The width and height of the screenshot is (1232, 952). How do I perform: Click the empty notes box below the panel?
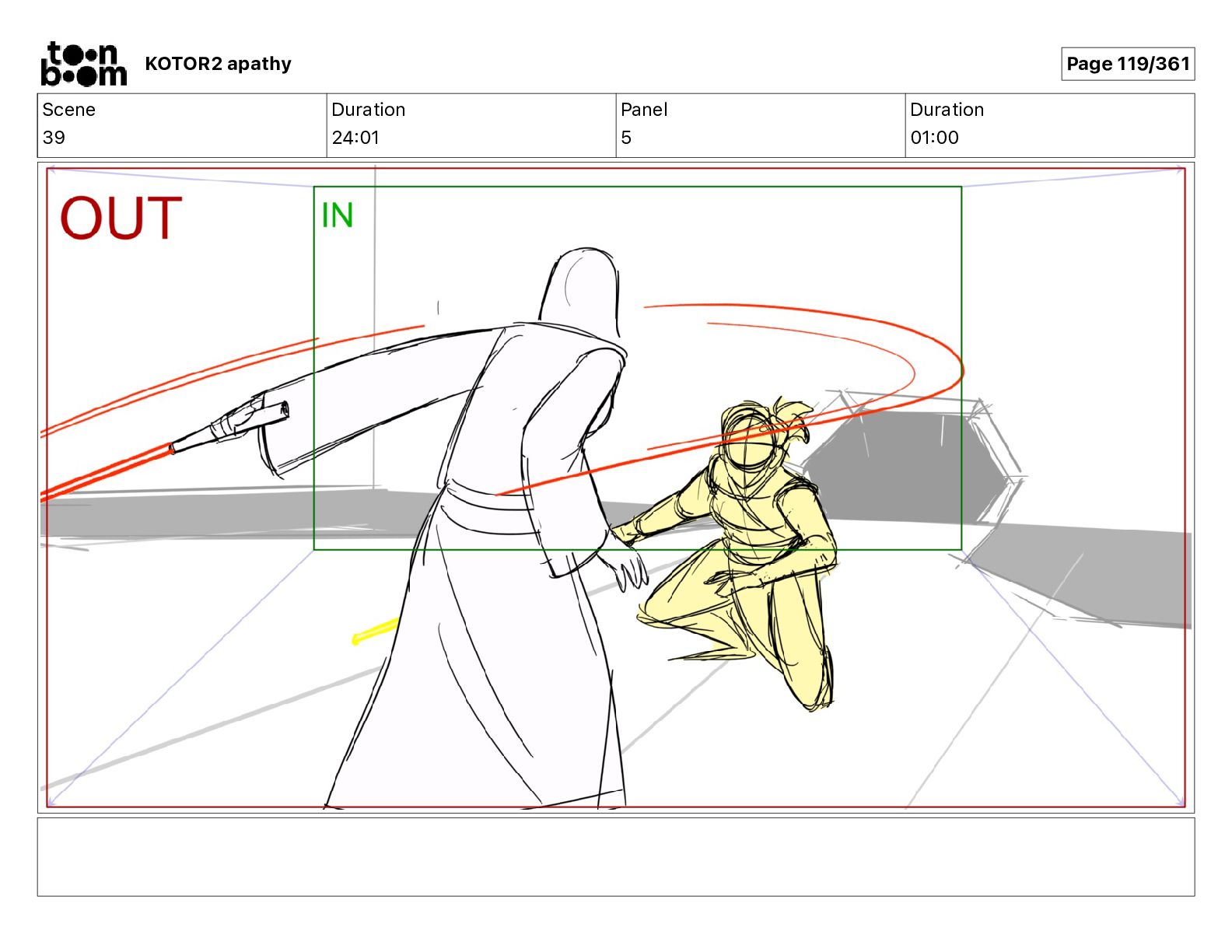616,856
